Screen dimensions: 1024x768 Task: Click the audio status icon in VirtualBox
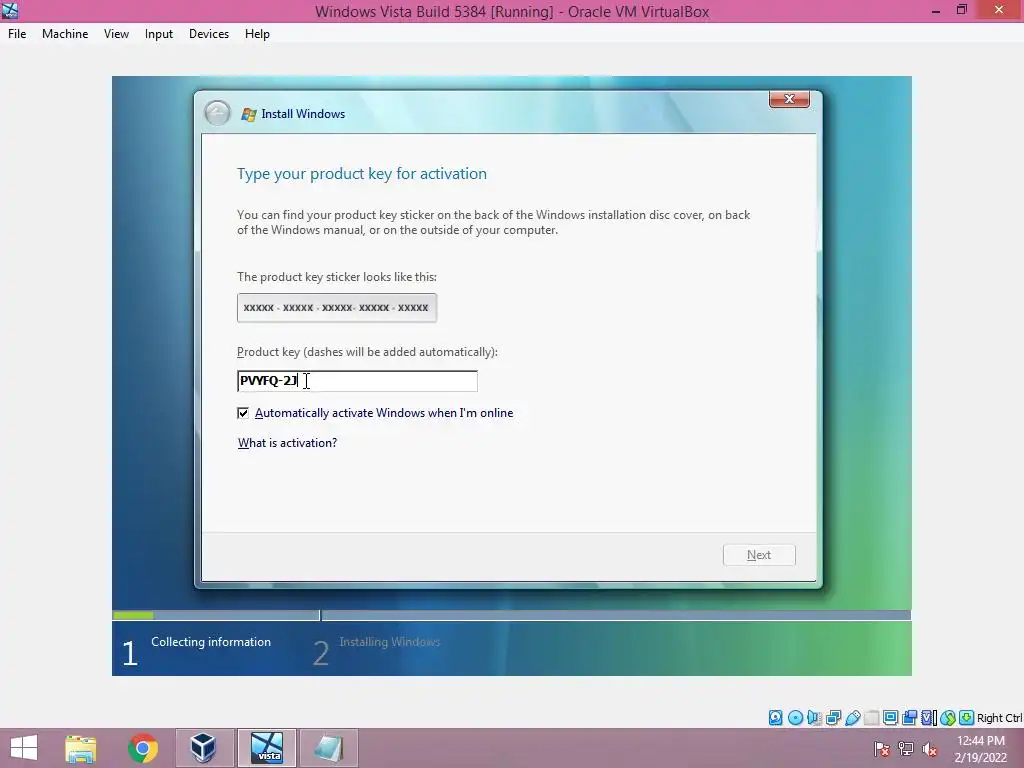[x=814, y=718]
